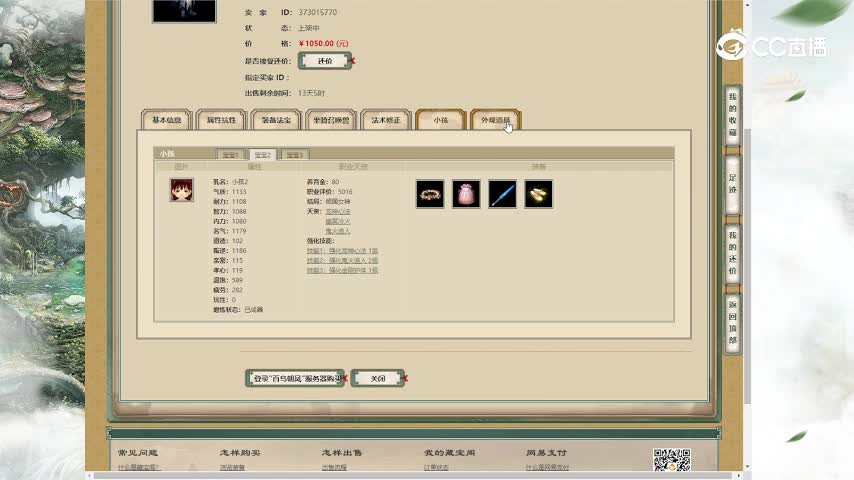Viewport: 854px width, 480px height.
Task: Click the child portrait thumbnail
Action: pyautogui.click(x=181, y=190)
